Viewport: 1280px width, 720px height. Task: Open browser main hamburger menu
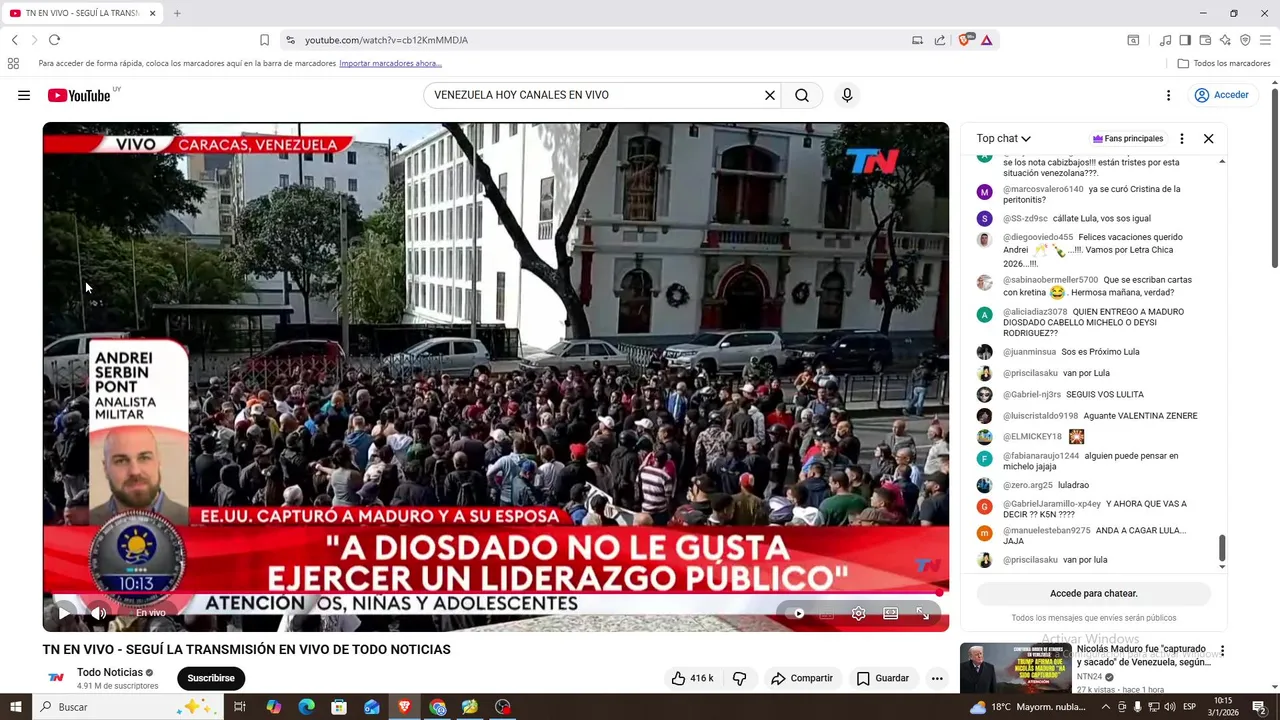(1265, 40)
